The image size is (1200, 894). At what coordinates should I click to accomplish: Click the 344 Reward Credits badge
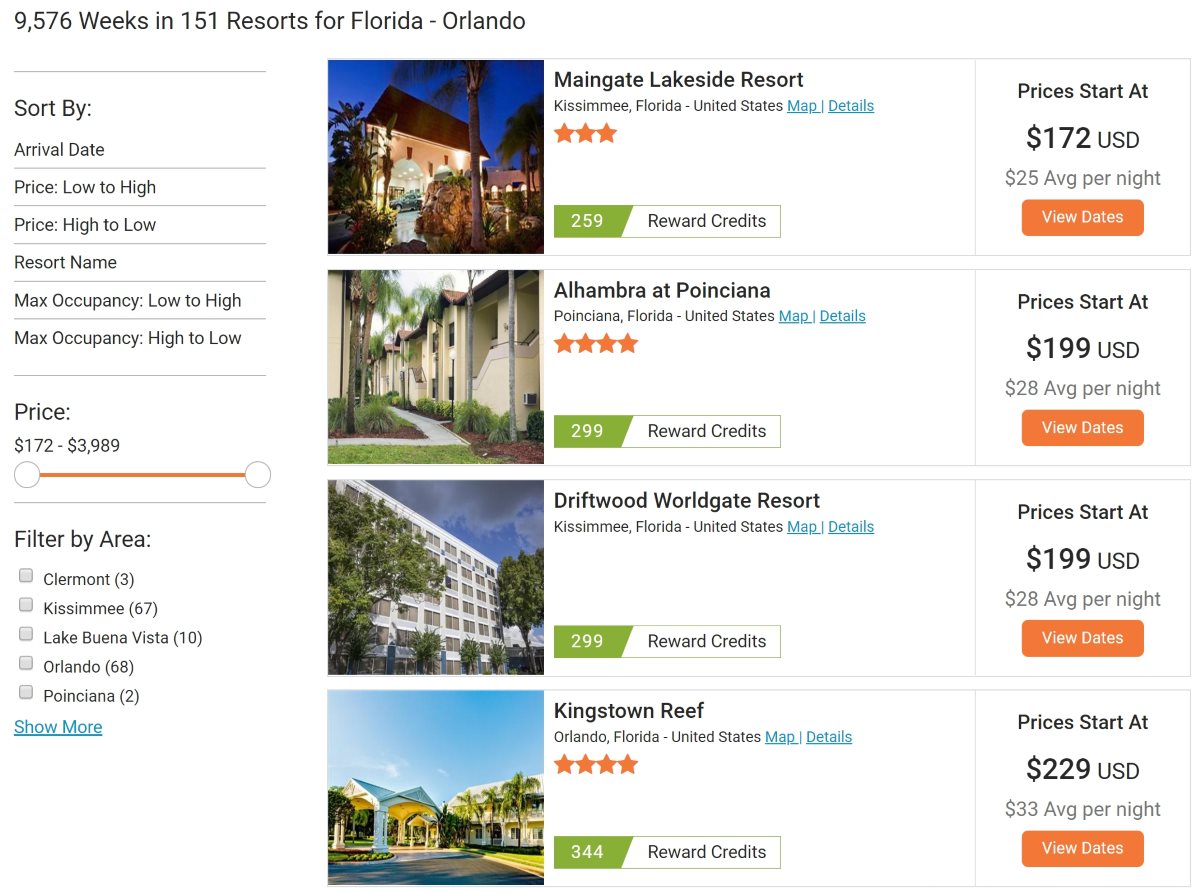[x=667, y=852]
